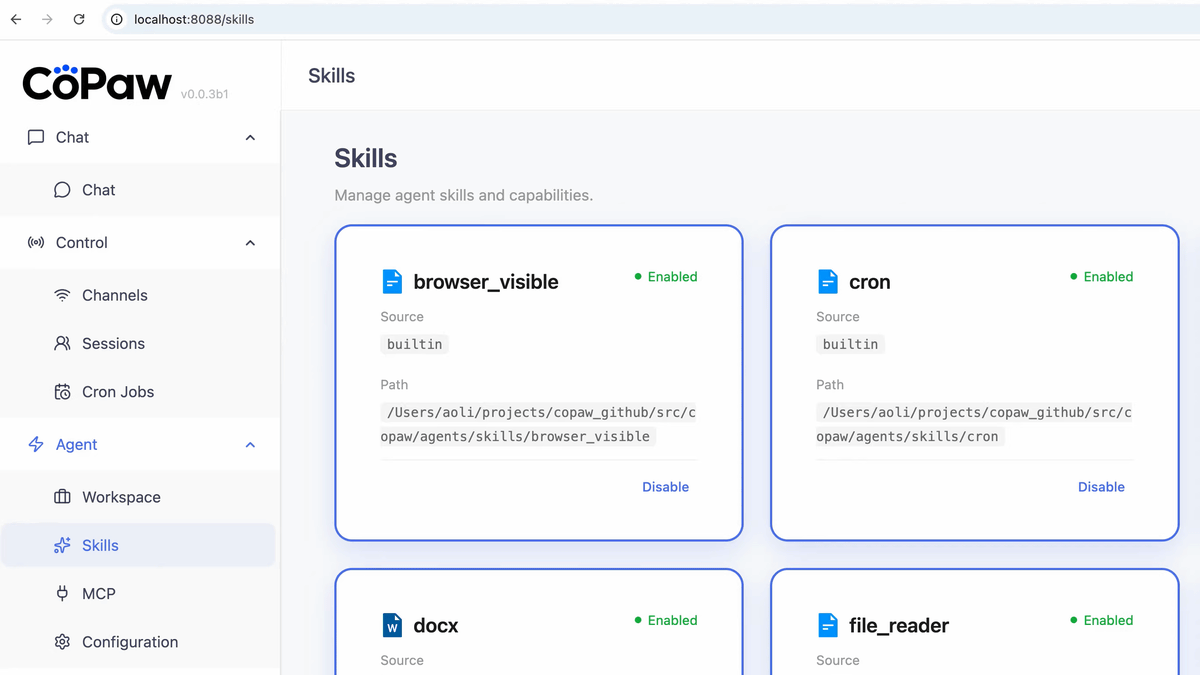Viewport: 1200px width, 675px height.
Task: Reload the page with browser refresh icon
Action: pos(79,19)
